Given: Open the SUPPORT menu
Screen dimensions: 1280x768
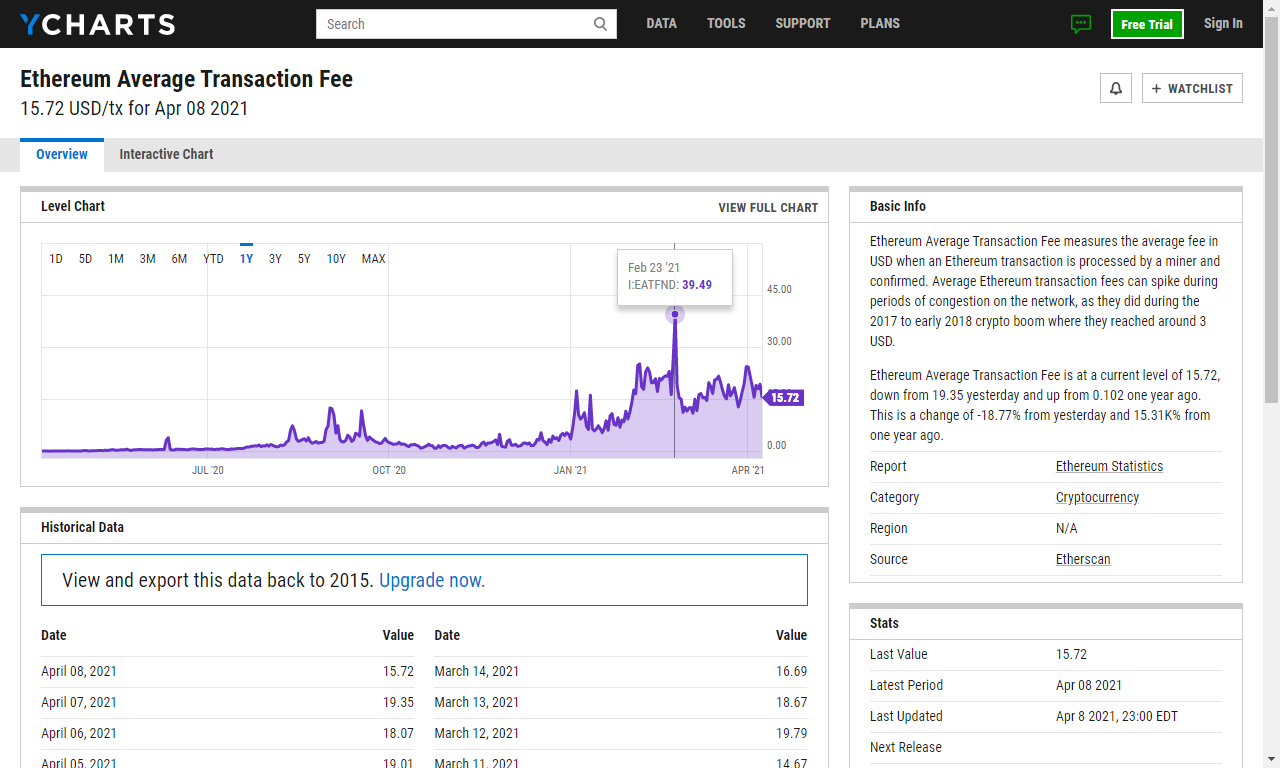Looking at the screenshot, I should tap(803, 24).
